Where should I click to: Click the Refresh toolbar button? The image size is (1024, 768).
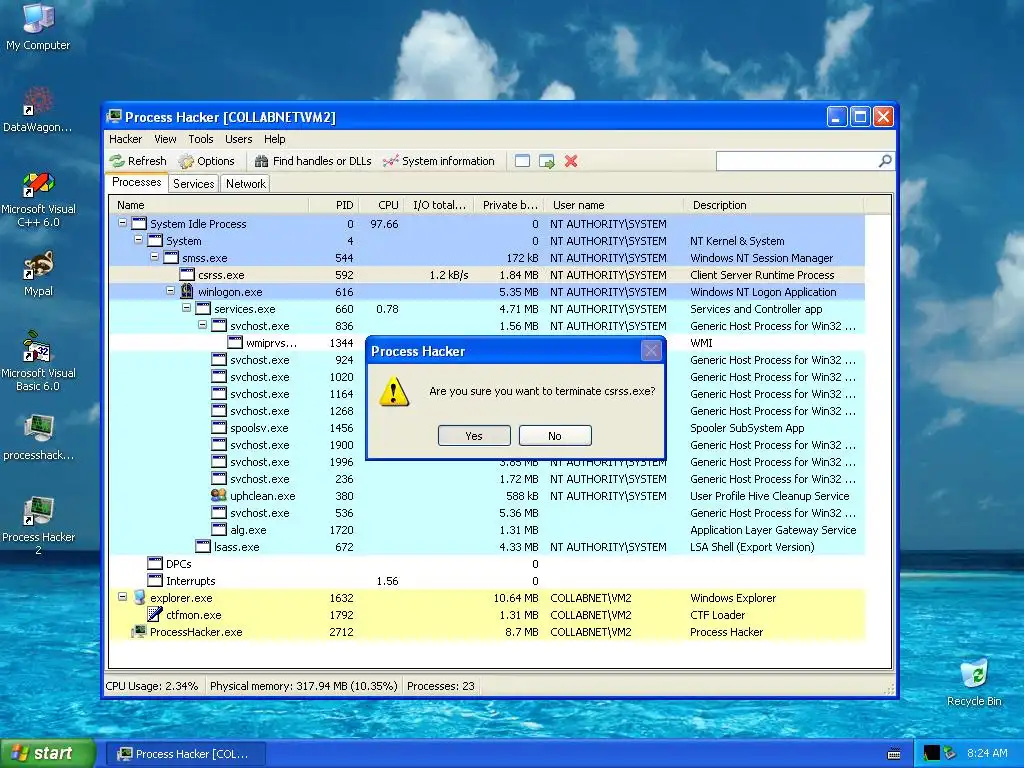[138, 161]
